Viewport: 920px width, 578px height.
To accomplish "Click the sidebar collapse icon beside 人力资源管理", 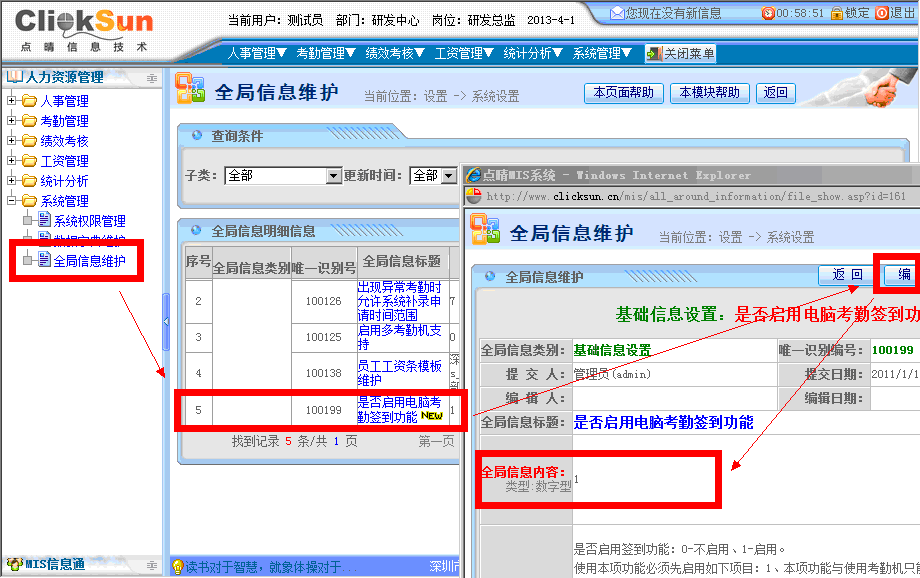I will click(x=152, y=77).
